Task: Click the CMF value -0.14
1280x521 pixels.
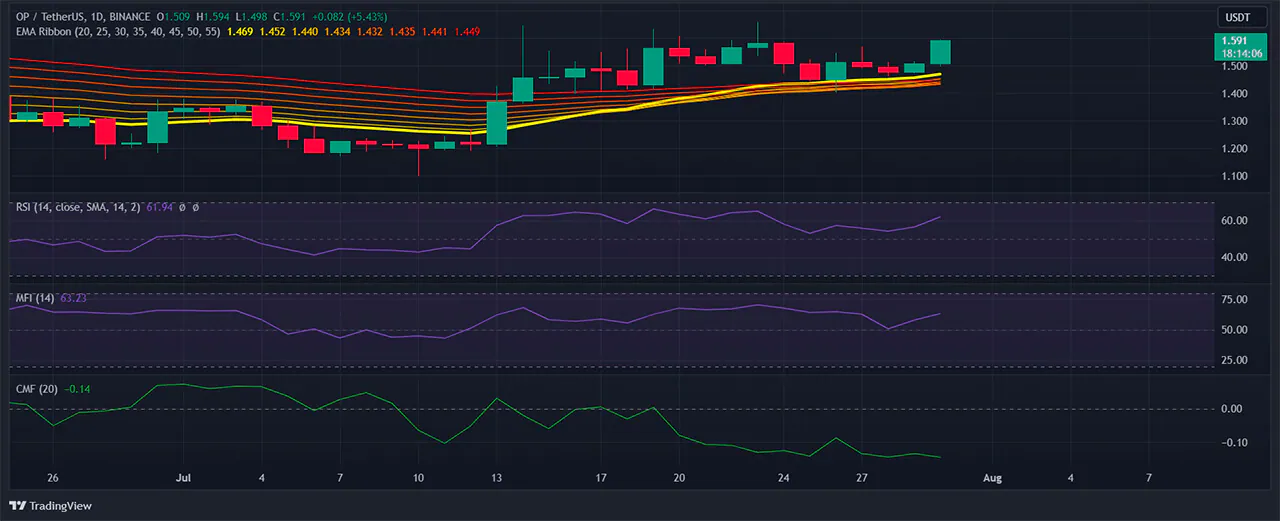Action: [77, 388]
